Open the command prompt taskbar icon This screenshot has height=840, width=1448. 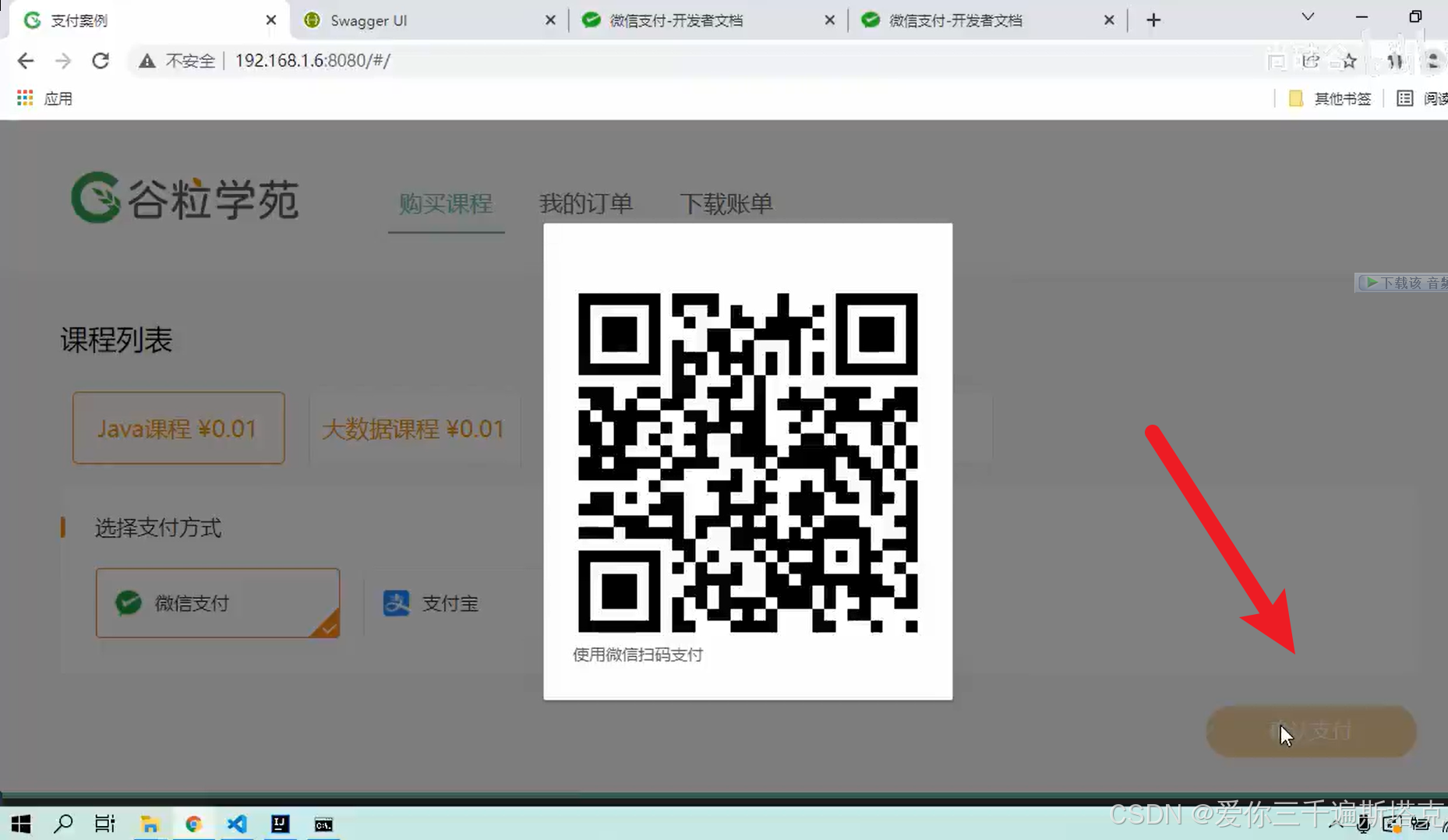(323, 824)
